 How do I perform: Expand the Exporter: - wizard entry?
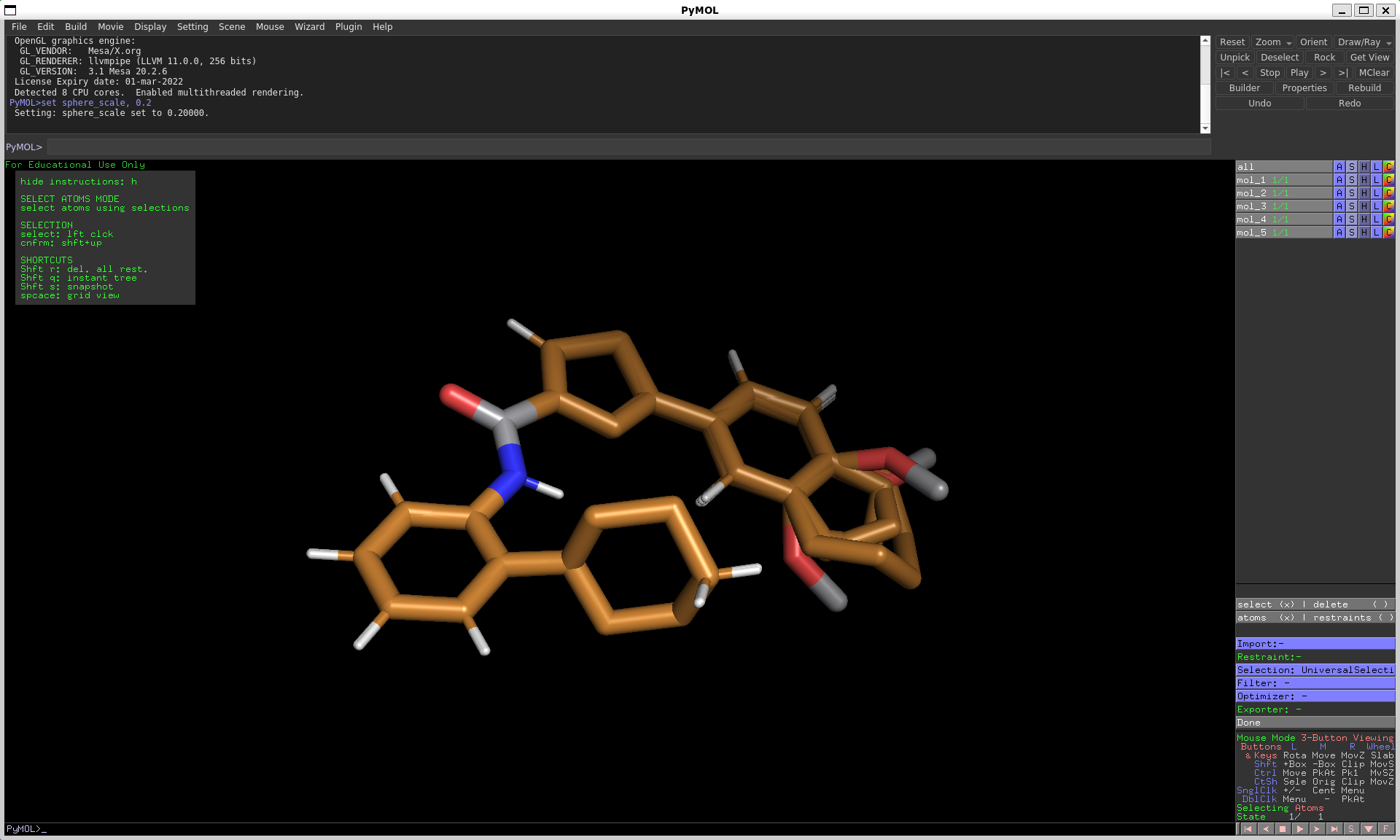click(x=1315, y=709)
